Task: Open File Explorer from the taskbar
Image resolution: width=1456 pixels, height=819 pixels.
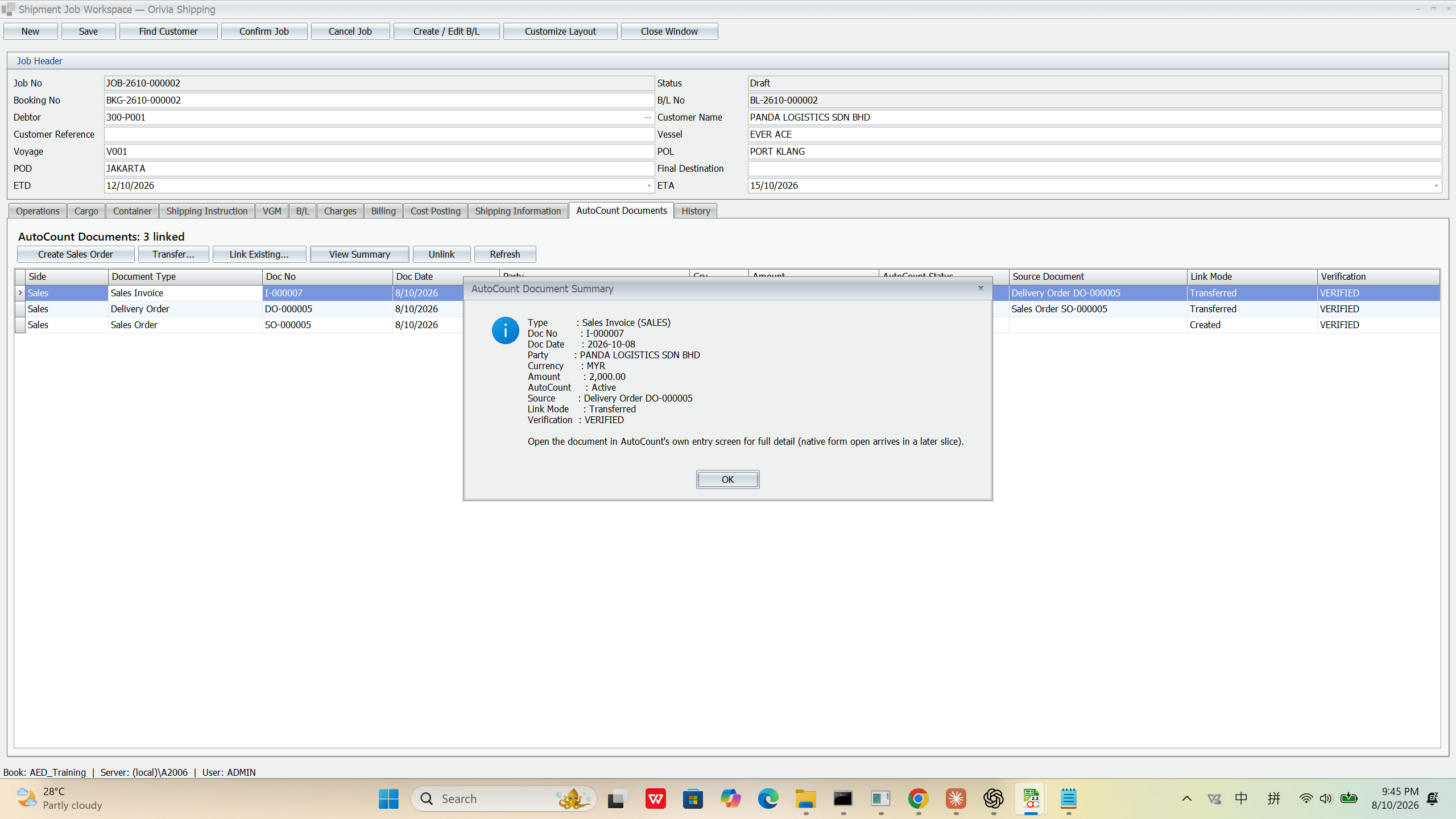Action: 806,798
